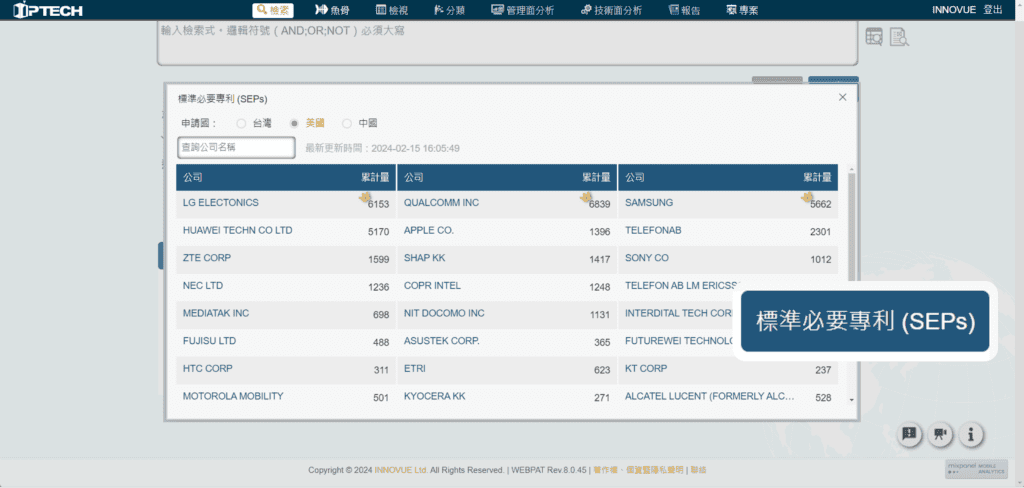Click thumbs-up icon in QUALCOMM INC row

coord(587,198)
